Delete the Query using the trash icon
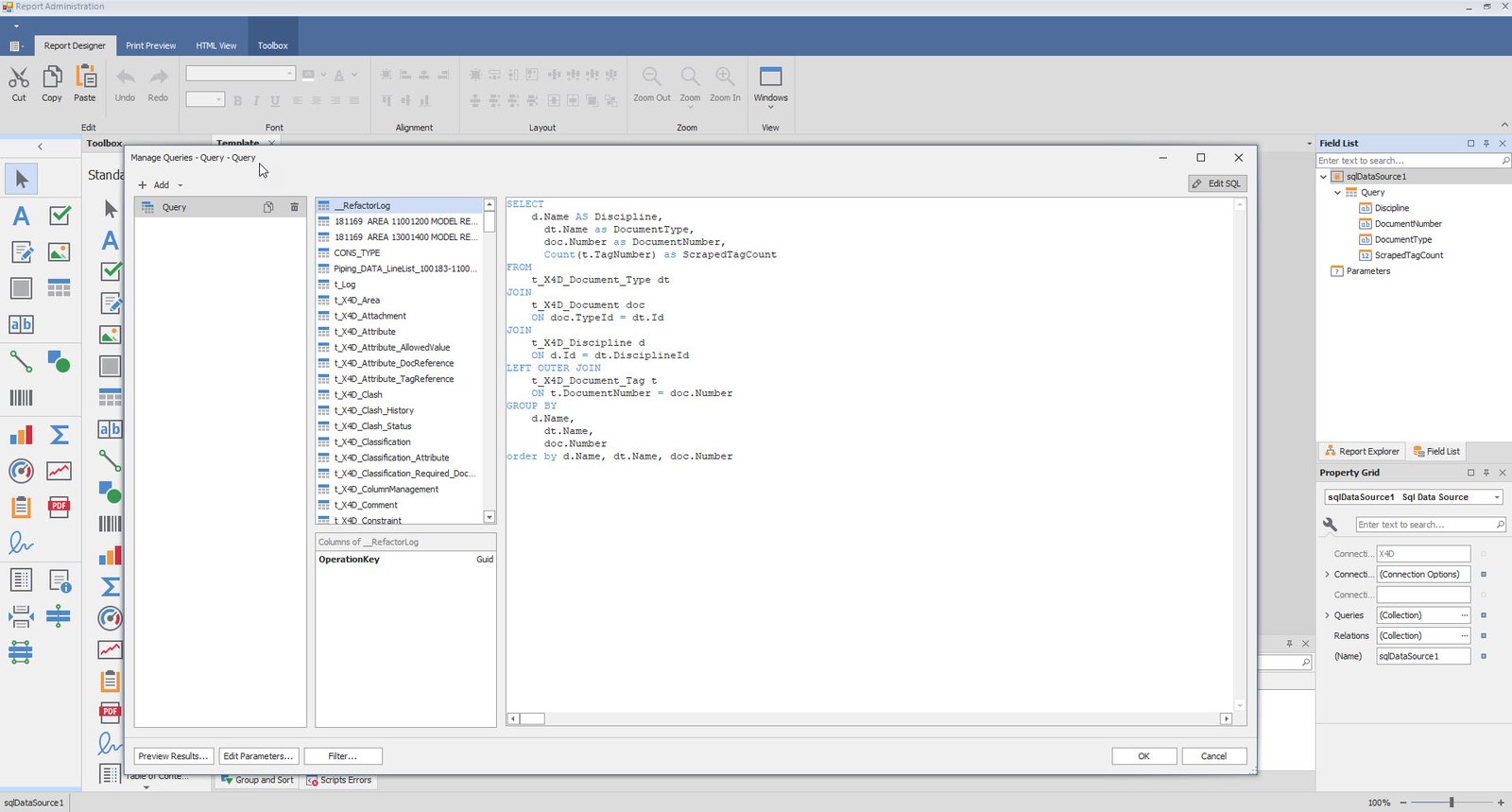Image resolution: width=1512 pixels, height=812 pixels. click(295, 207)
